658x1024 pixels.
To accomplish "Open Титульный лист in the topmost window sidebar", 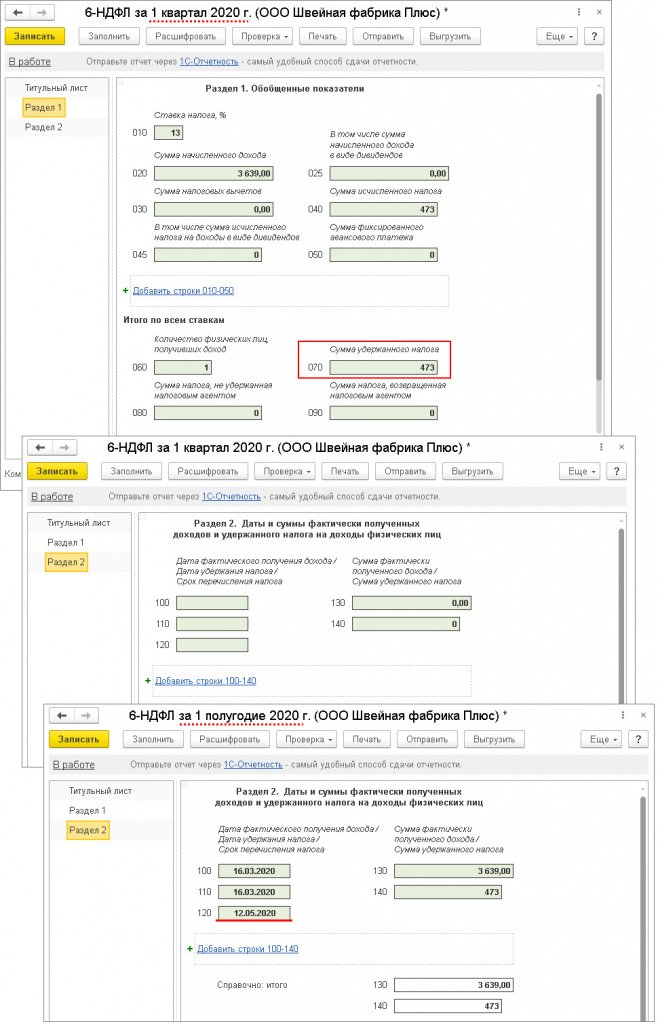I will point(56,88).
